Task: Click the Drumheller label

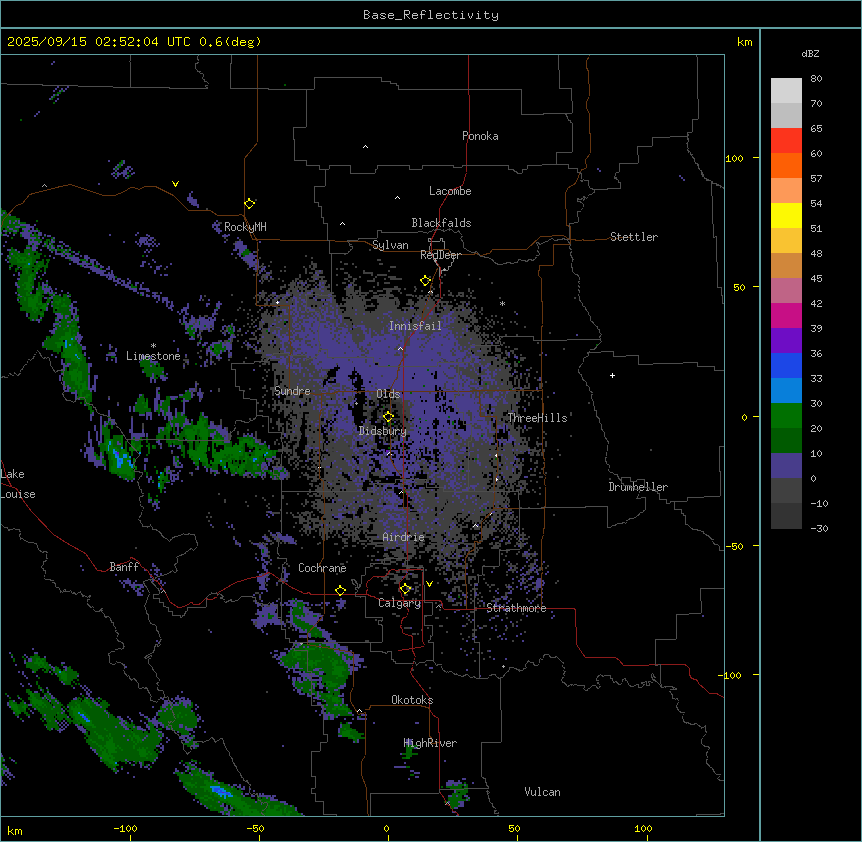Action: [x=638, y=487]
